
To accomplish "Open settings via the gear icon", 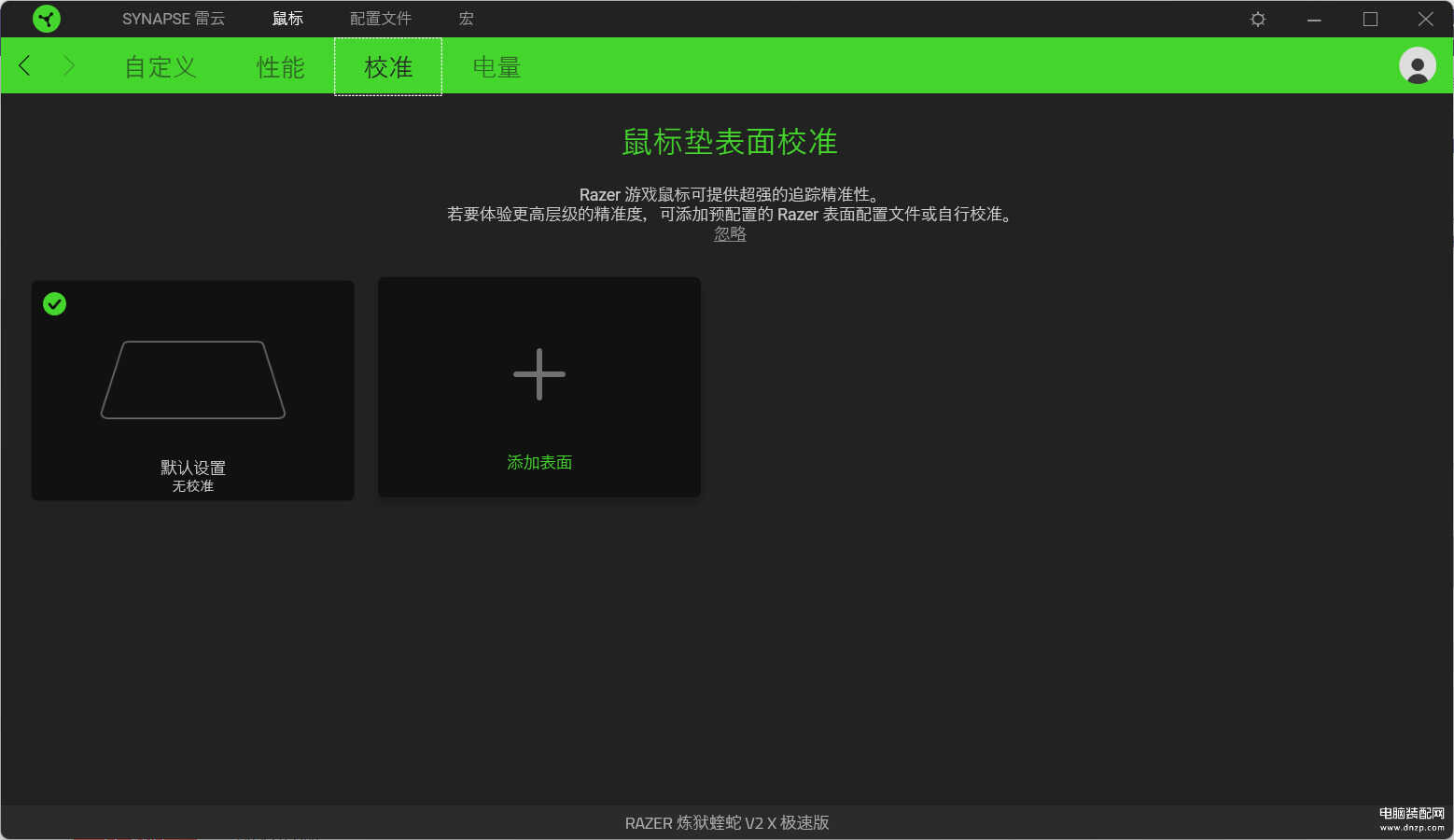I will 1257,19.
